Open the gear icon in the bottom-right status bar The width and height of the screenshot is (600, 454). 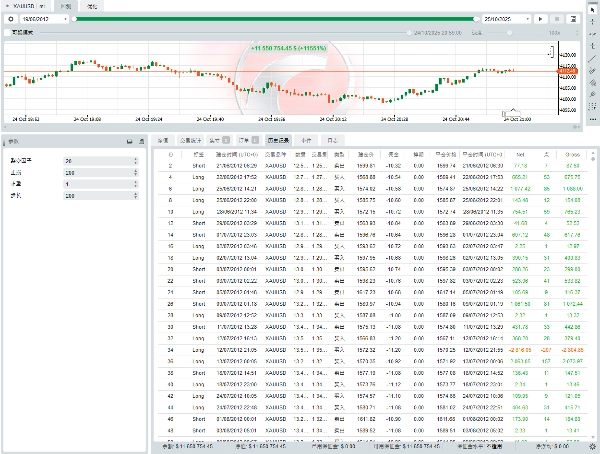click(x=592, y=447)
